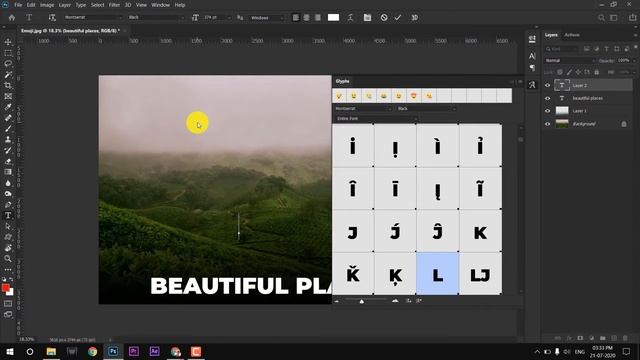Select the Frame tool
The image size is (640, 360).
[x=8, y=96]
